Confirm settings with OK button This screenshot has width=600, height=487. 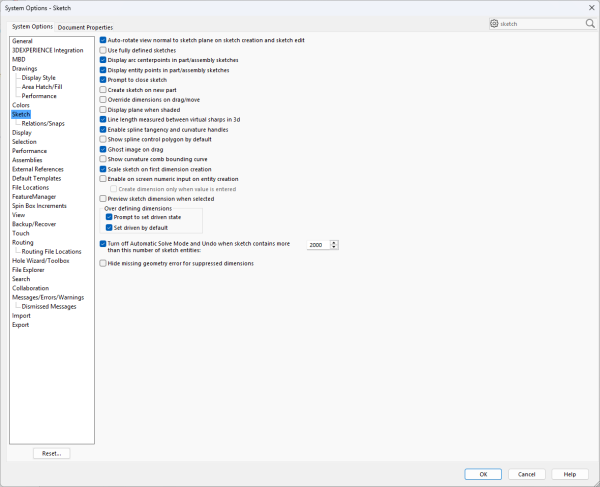pyautogui.click(x=483, y=474)
